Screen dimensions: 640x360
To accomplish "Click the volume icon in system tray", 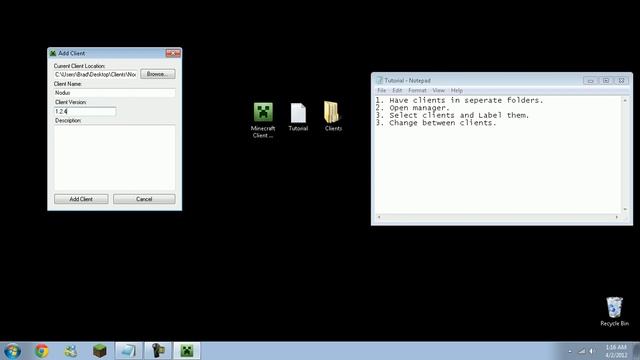I will 591,351.
